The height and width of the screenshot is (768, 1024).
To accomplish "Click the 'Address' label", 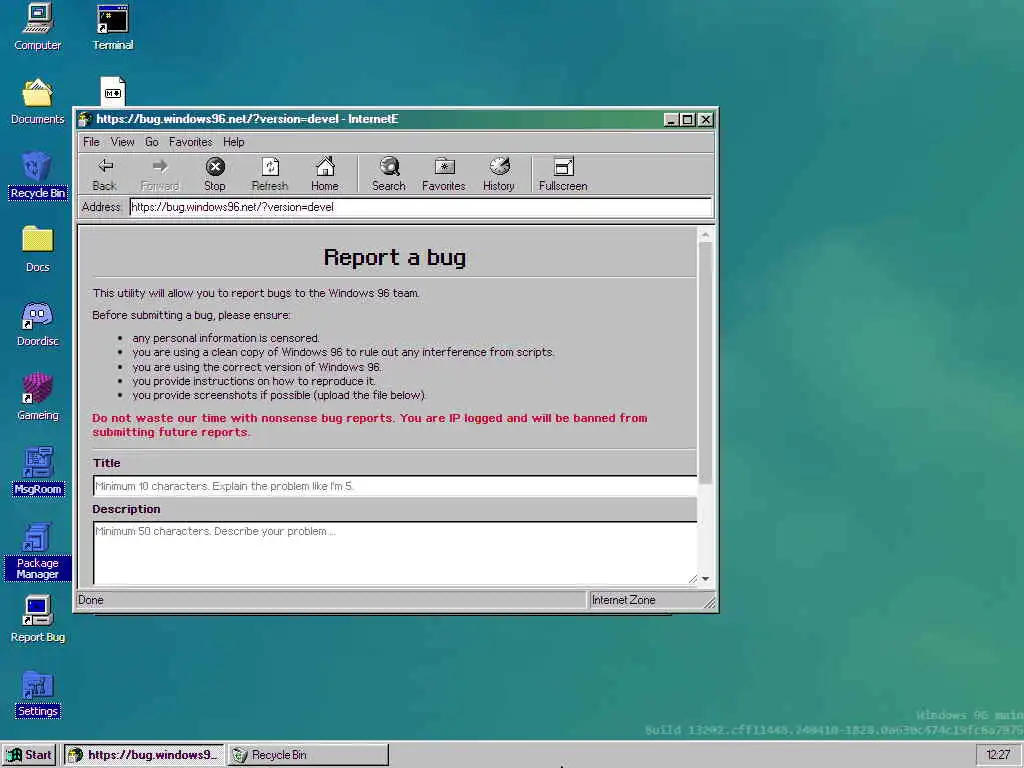I will coord(101,207).
